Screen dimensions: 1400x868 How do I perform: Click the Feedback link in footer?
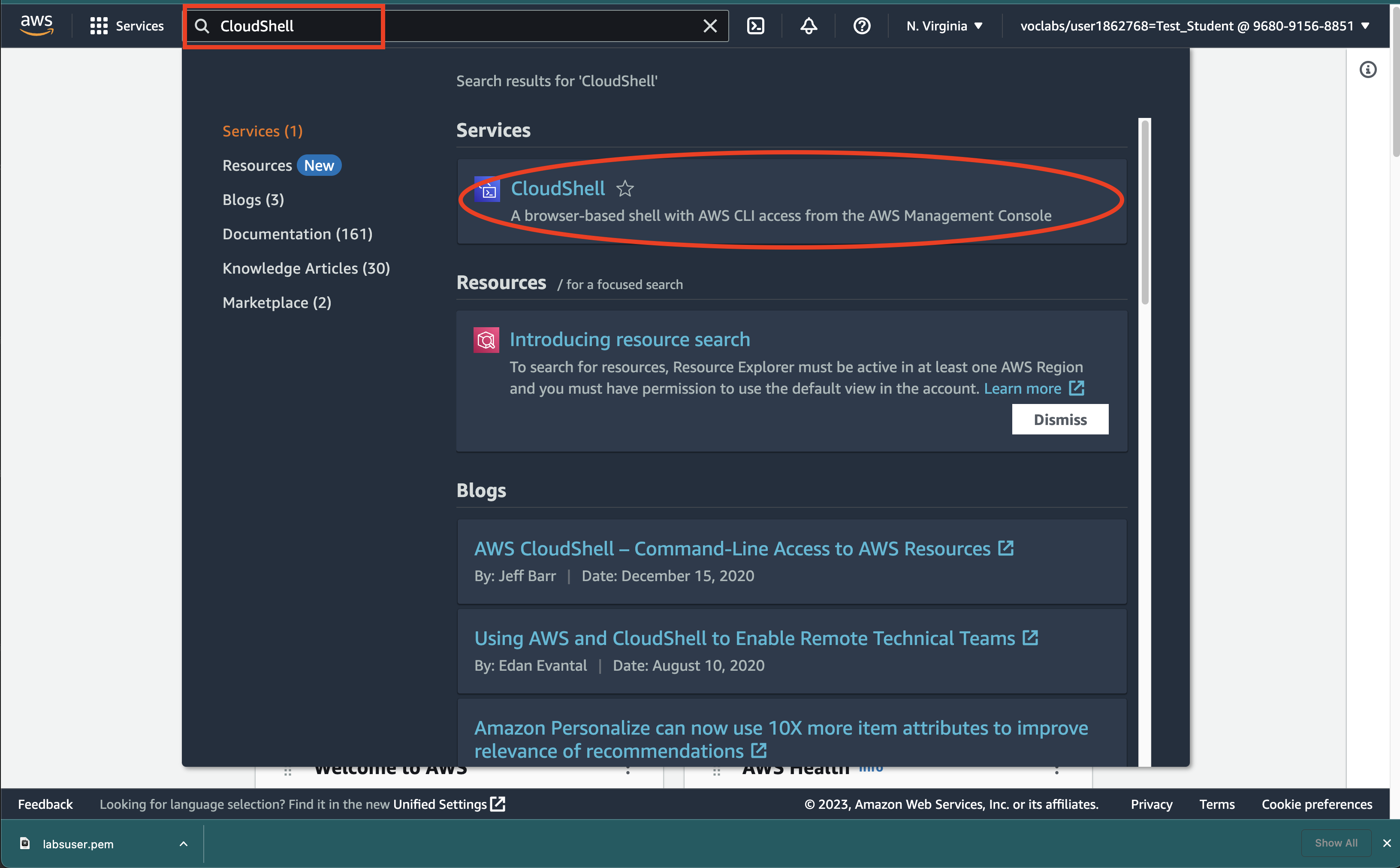point(45,804)
